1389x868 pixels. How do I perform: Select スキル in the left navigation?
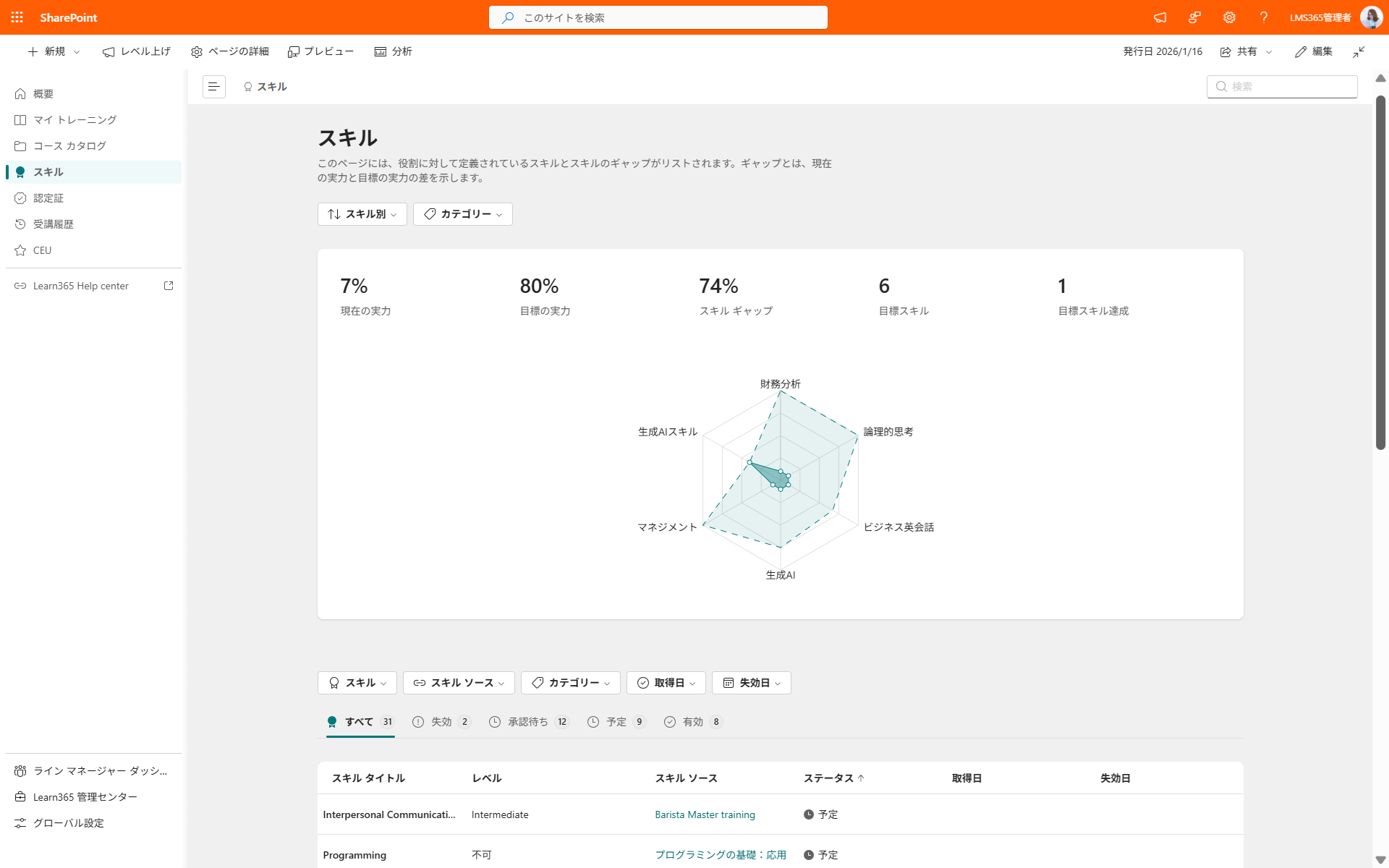click(94, 172)
